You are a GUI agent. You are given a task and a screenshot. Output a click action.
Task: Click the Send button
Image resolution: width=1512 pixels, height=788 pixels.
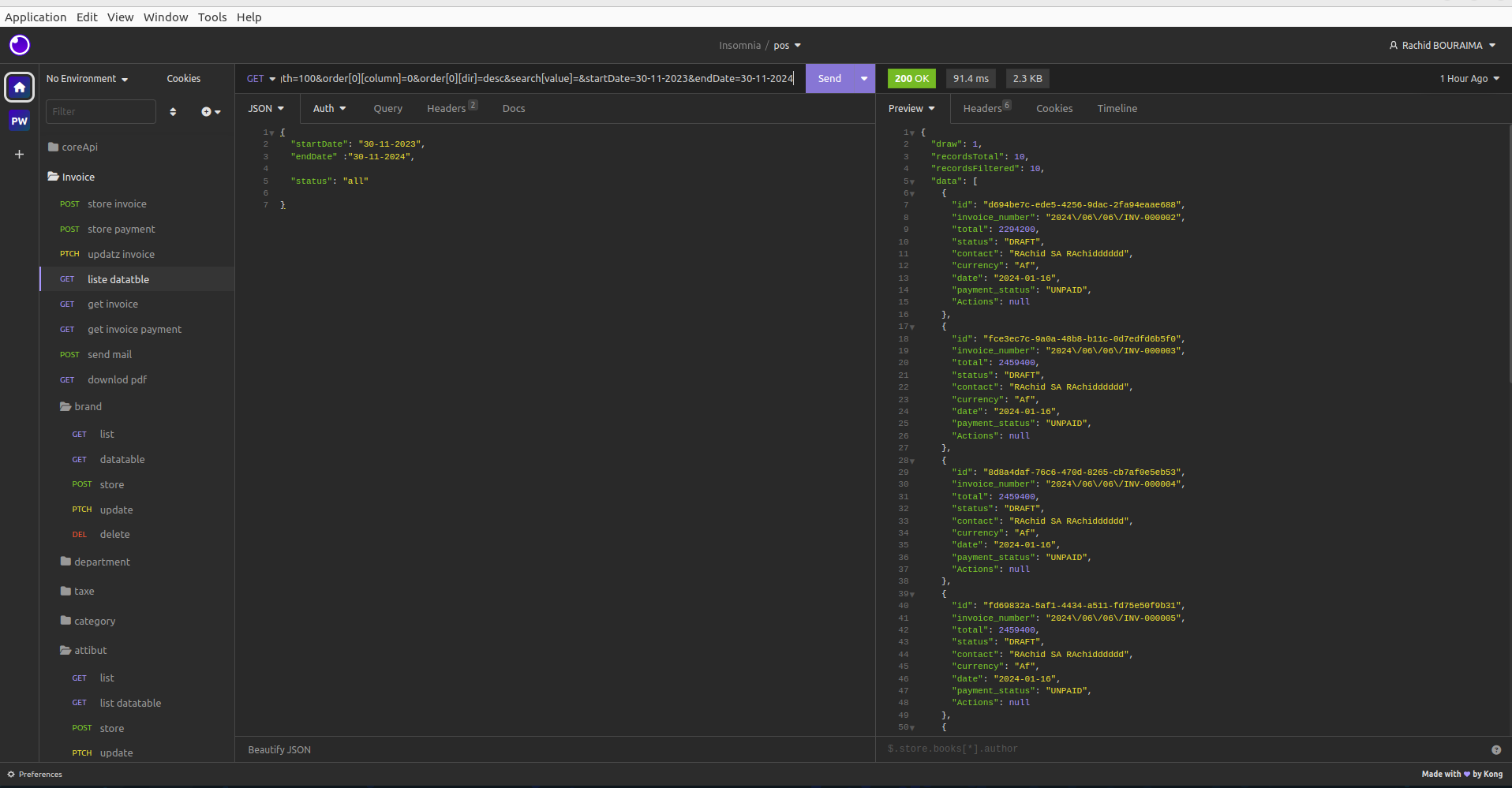pos(829,79)
